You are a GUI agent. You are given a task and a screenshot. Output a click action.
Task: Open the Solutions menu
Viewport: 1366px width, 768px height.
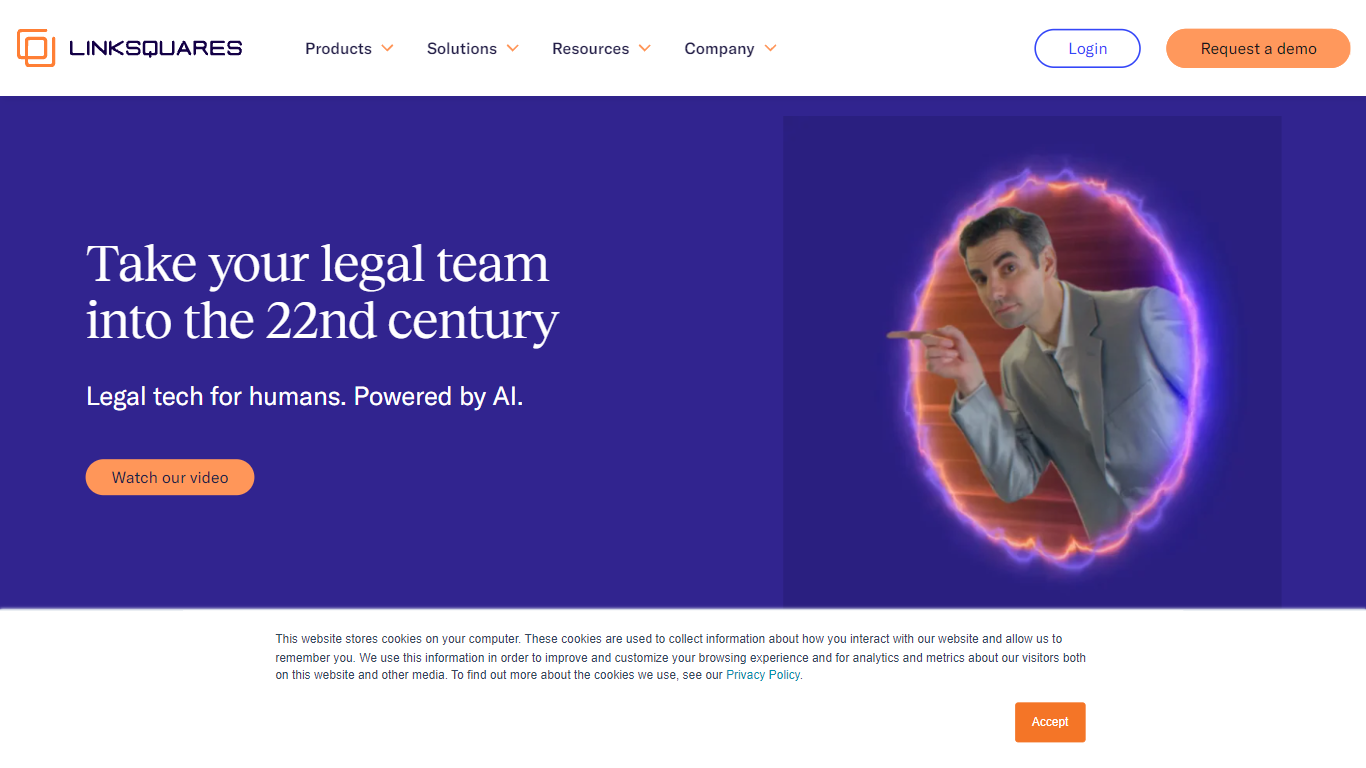[x=461, y=48]
